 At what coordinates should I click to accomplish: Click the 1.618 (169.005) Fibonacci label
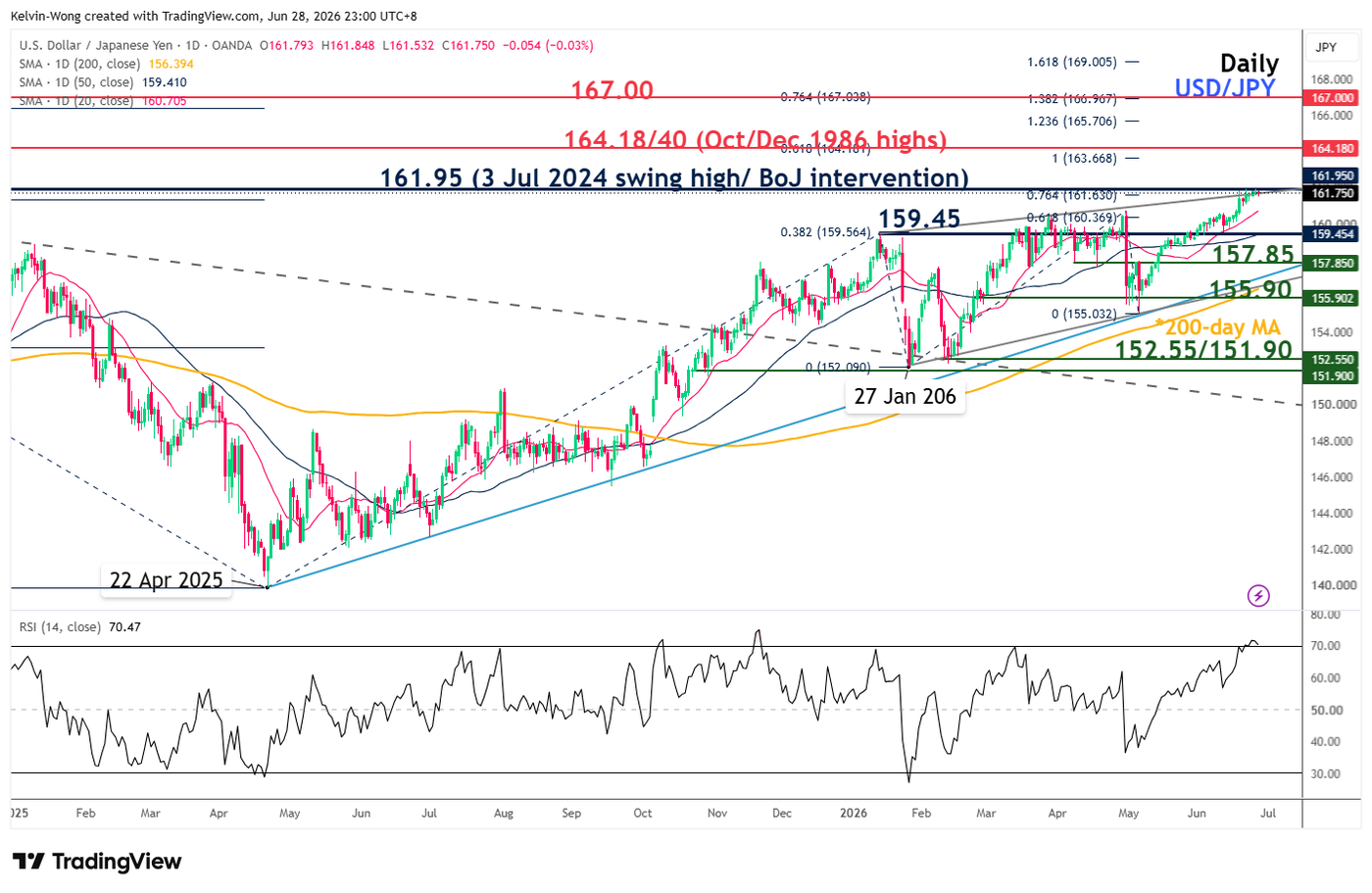tap(1072, 62)
